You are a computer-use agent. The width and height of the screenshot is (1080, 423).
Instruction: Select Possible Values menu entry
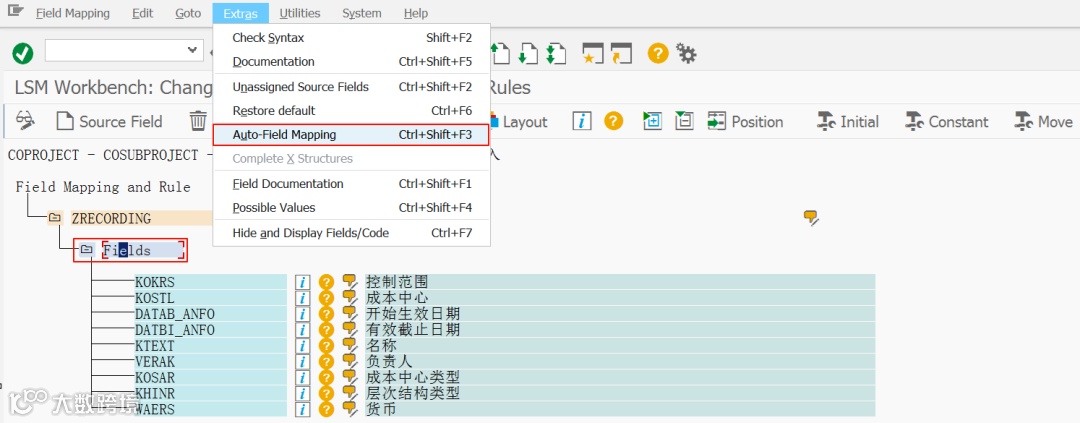pyautogui.click(x=351, y=207)
